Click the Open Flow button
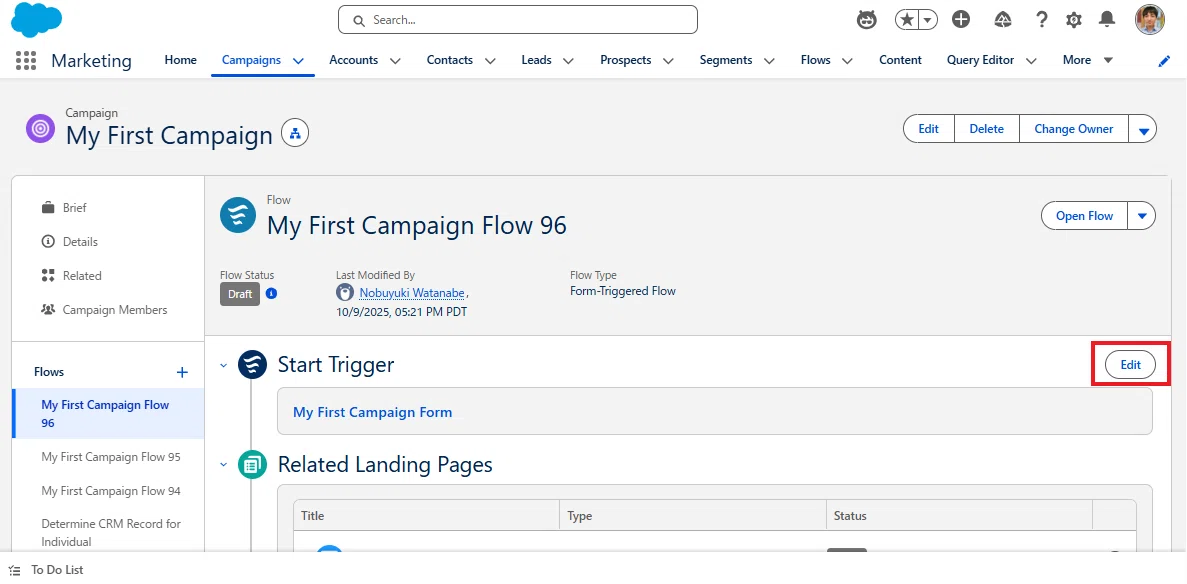The image size is (1187, 584). click(x=1084, y=216)
